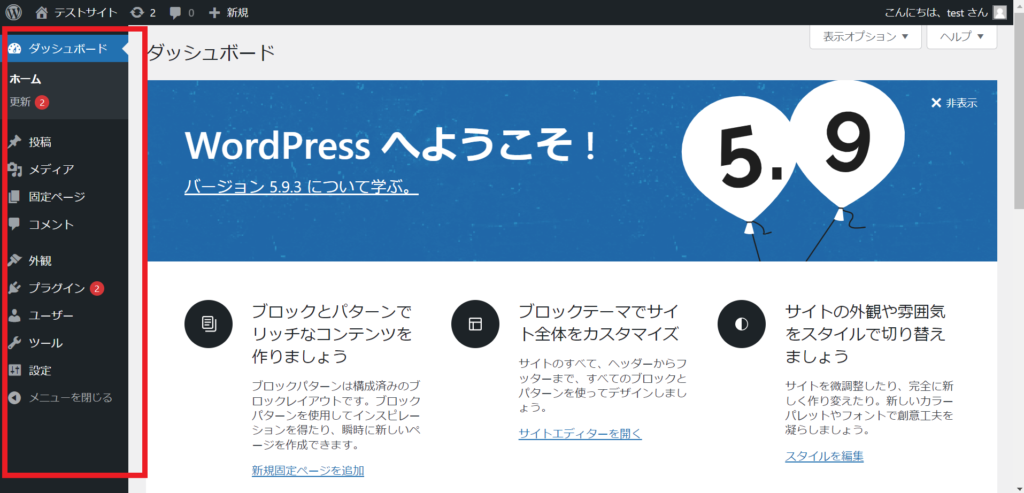Click the person icon beside ユーザー

(15, 315)
